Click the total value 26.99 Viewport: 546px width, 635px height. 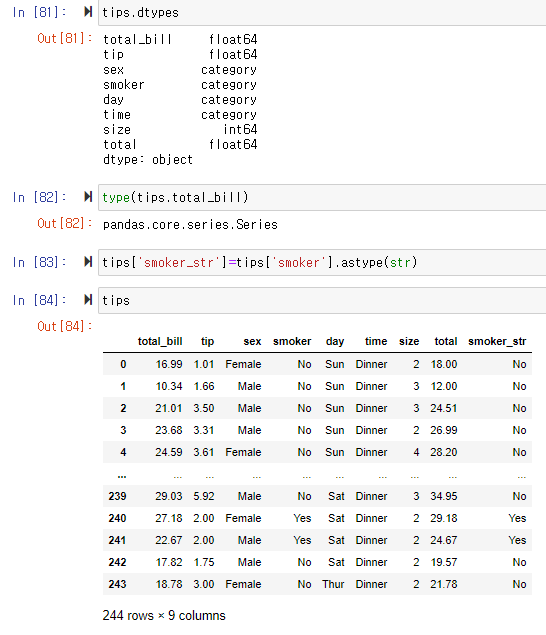[444, 430]
